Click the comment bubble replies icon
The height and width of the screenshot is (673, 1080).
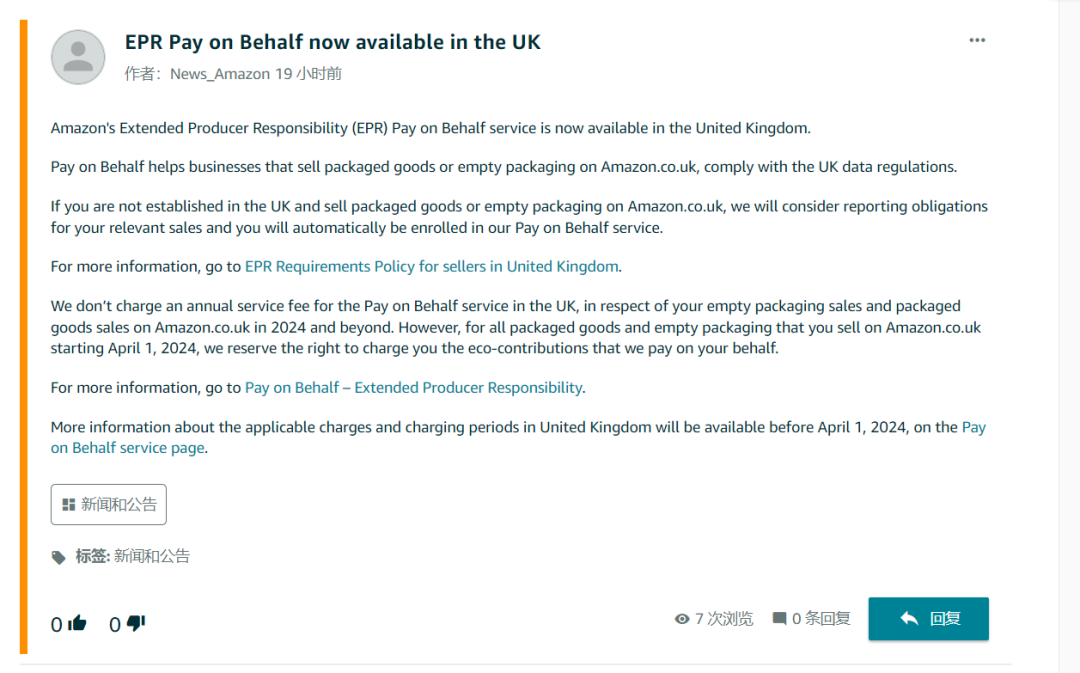pos(779,619)
